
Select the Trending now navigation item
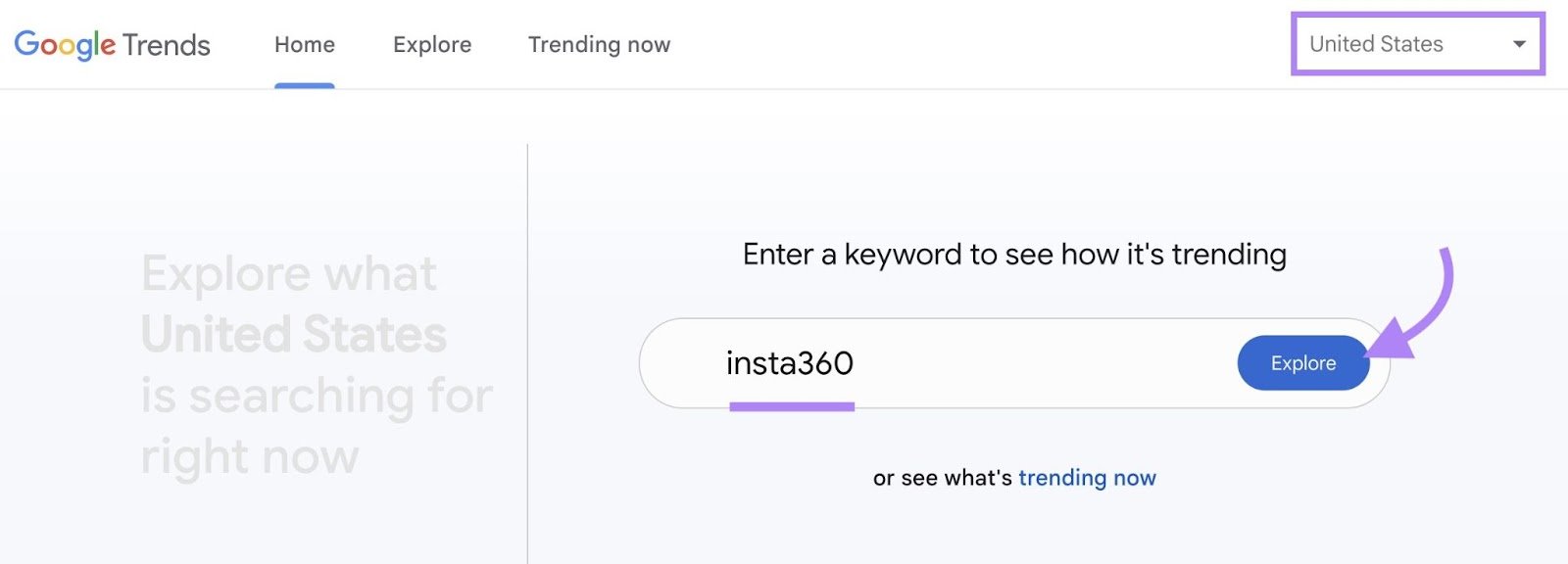[x=599, y=44]
